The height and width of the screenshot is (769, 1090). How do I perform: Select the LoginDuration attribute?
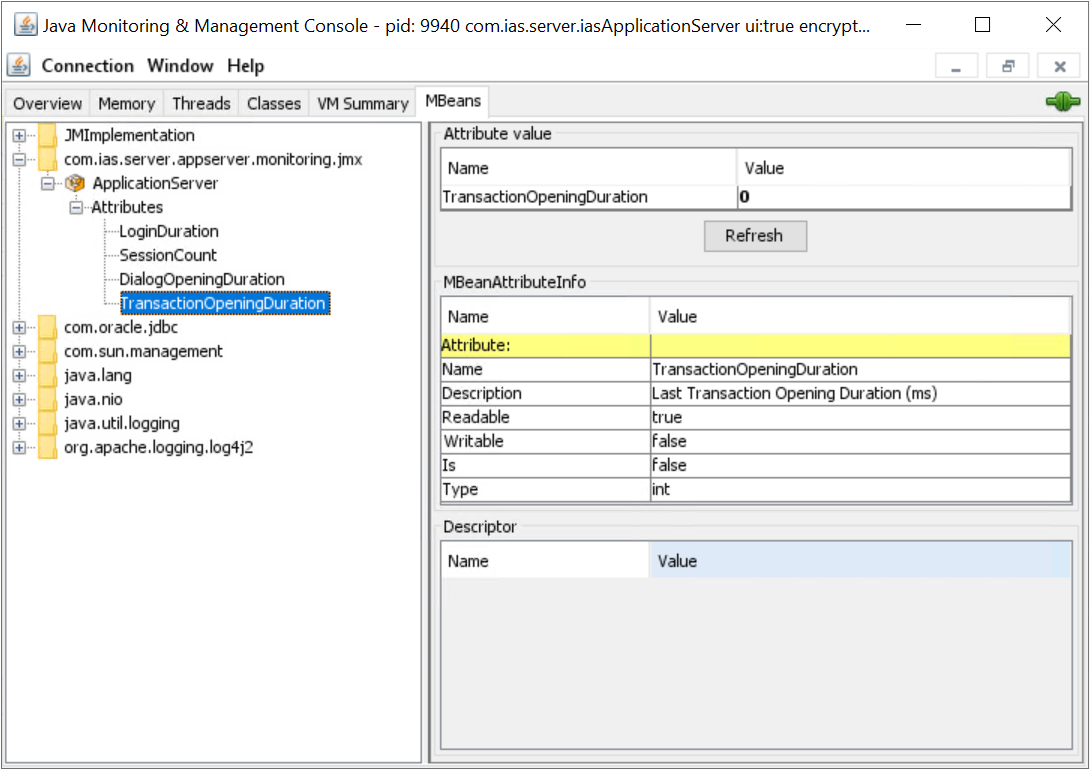(169, 232)
